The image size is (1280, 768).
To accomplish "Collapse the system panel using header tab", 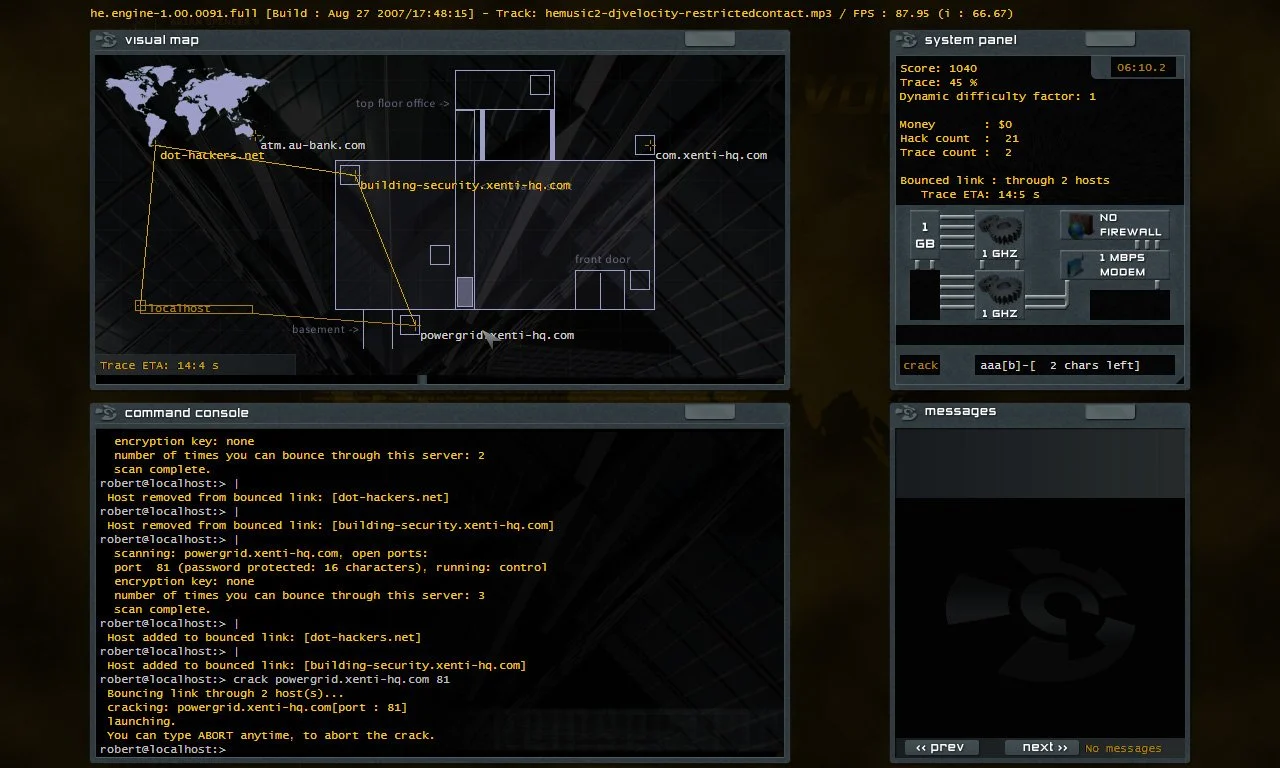I will (x=1109, y=39).
